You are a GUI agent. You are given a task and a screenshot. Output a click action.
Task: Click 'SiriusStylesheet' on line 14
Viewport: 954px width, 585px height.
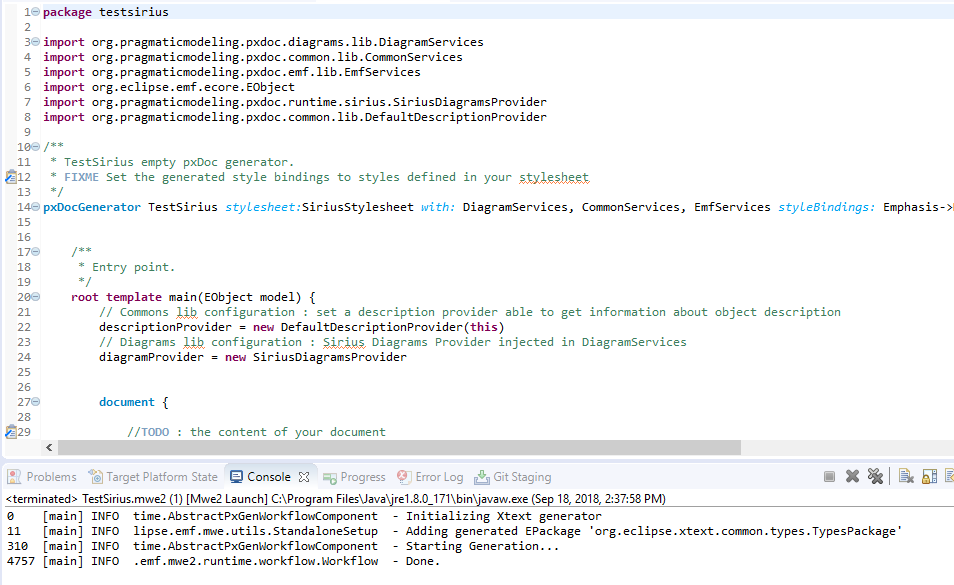point(358,207)
